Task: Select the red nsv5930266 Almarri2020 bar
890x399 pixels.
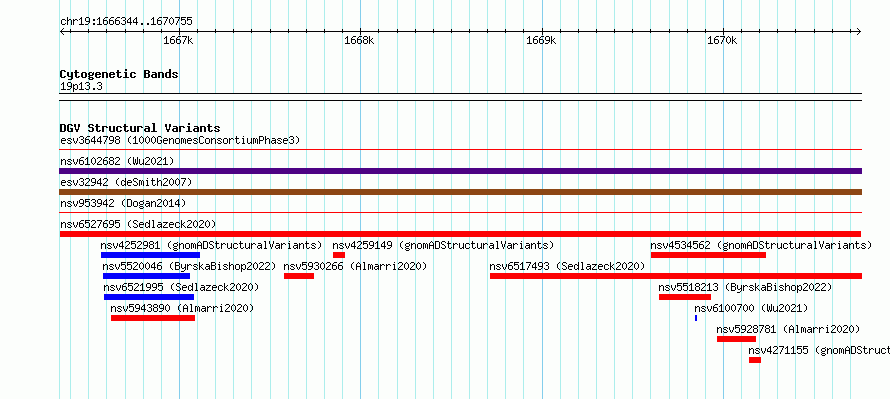Action: [299, 276]
